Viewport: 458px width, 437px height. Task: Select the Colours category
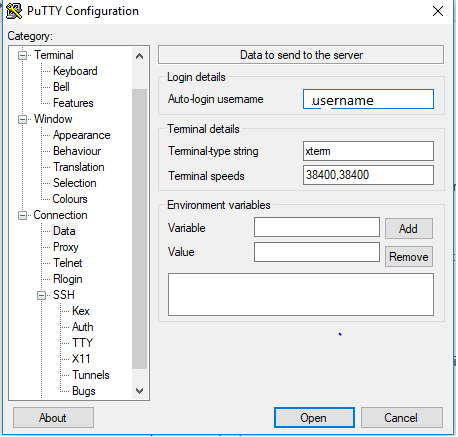click(x=70, y=199)
